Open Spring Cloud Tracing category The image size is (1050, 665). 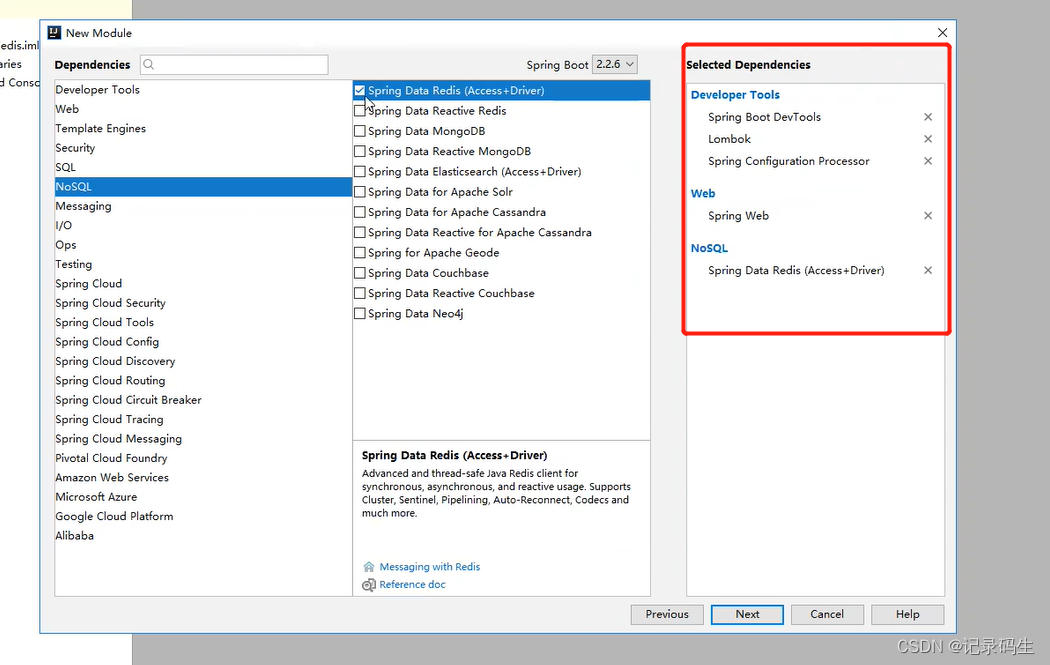point(203,420)
